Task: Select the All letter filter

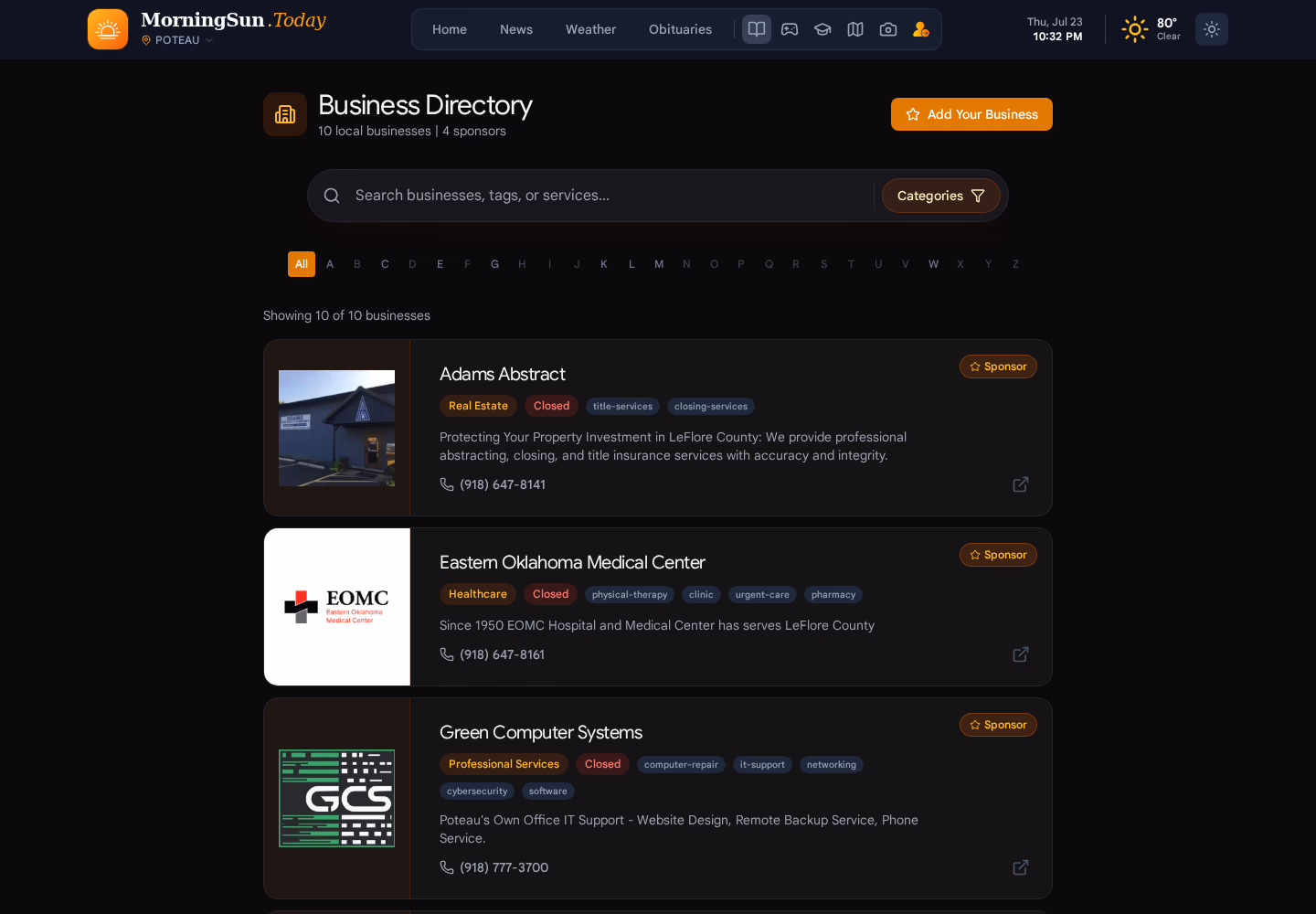Action: click(x=302, y=264)
